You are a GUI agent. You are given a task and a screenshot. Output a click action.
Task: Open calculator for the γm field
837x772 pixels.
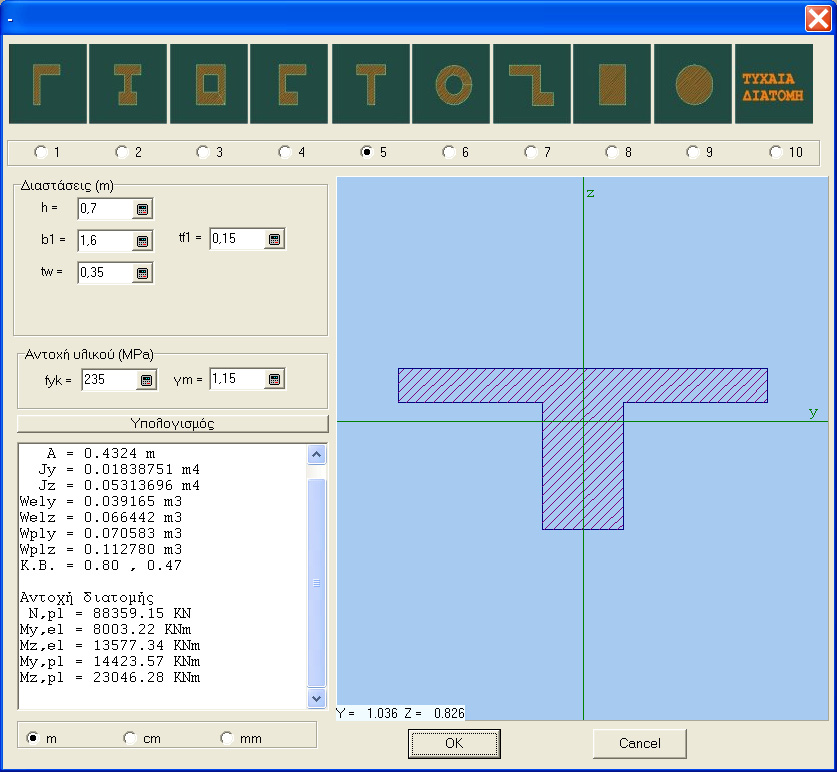274,379
